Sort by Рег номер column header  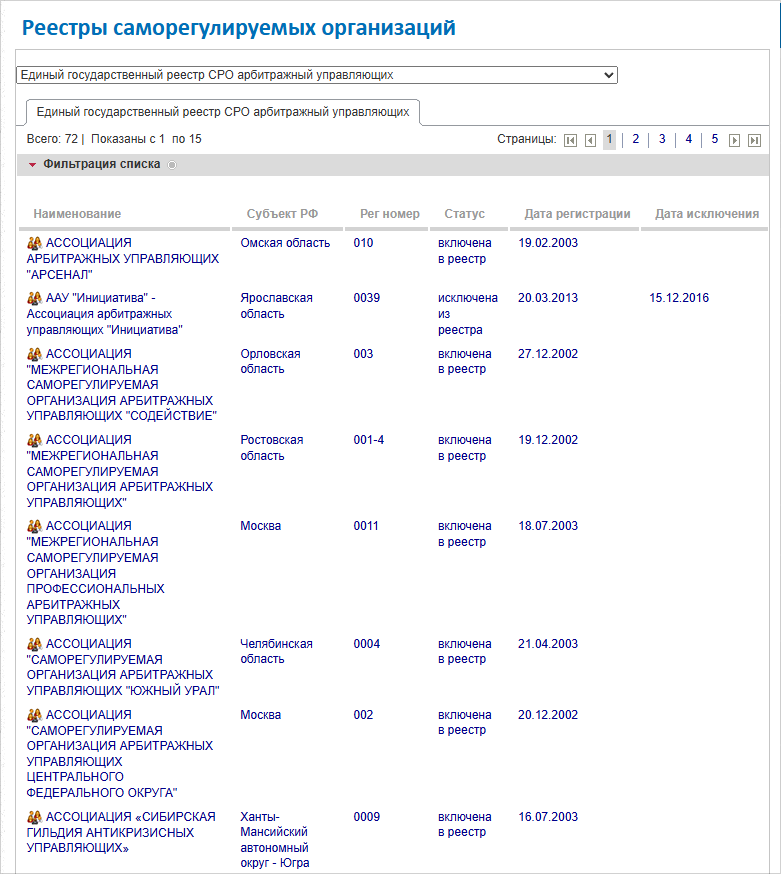click(390, 214)
